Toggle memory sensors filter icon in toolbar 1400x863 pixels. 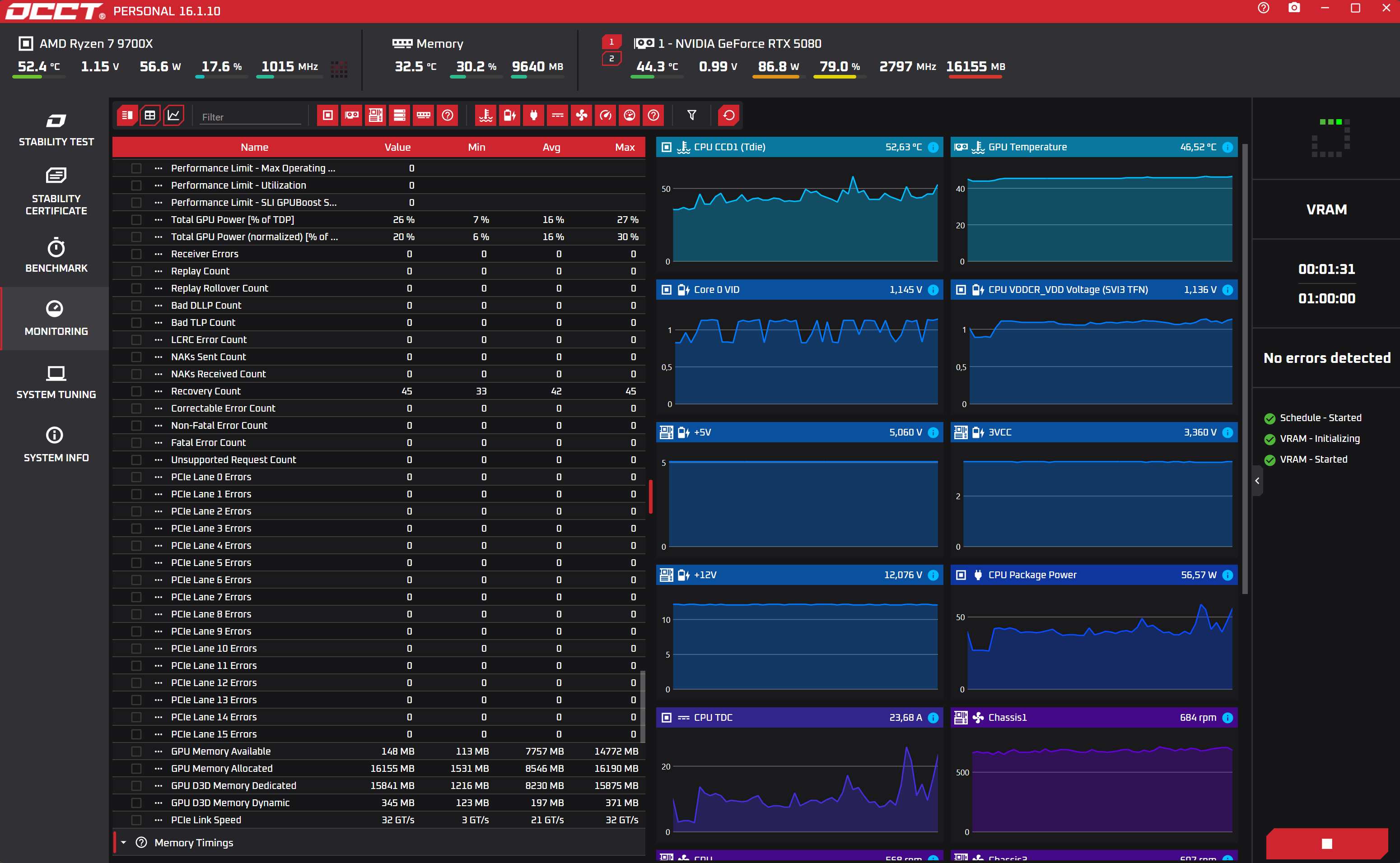pyautogui.click(x=424, y=115)
